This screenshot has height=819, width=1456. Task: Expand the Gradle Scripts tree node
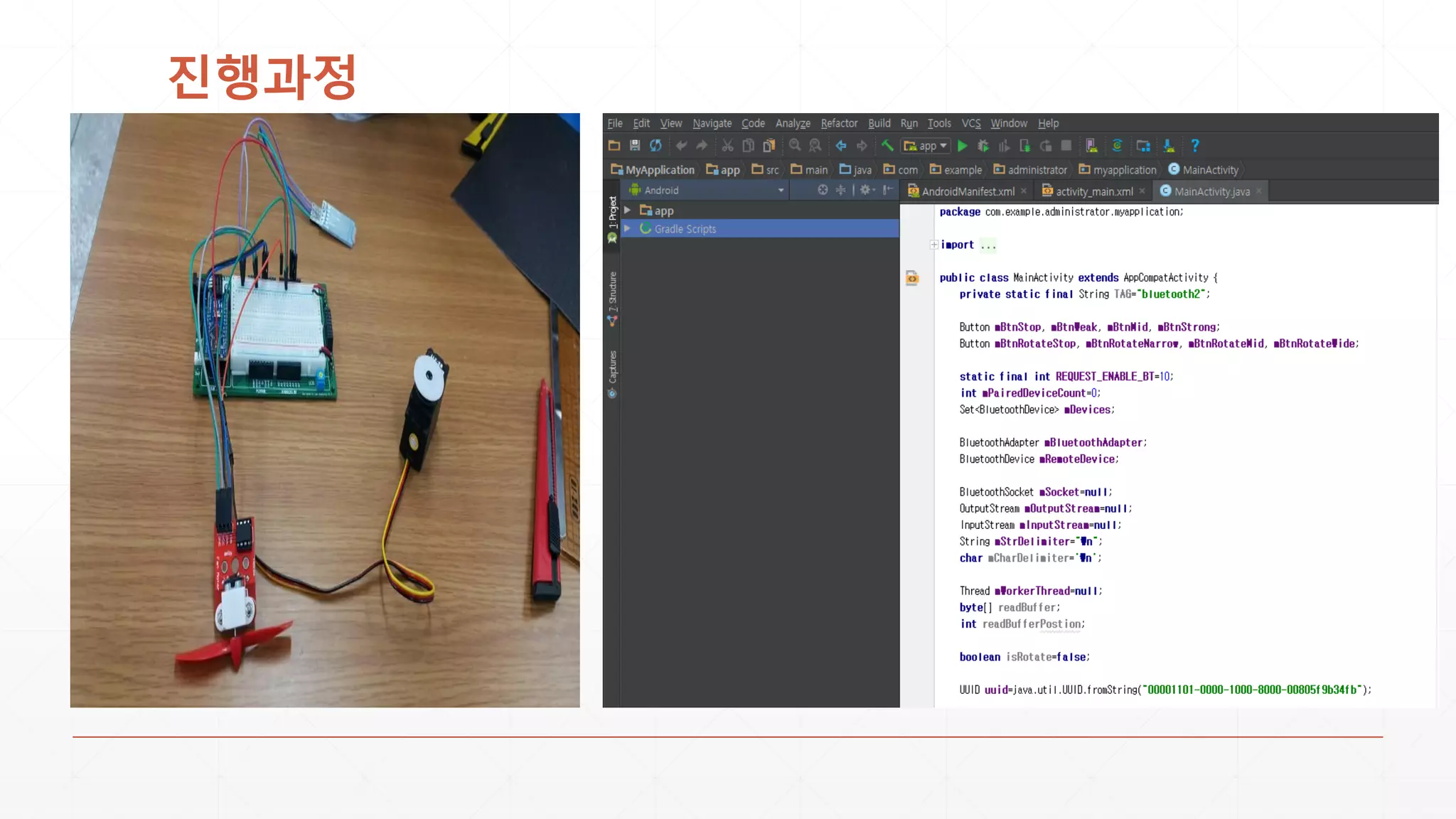pos(627,229)
